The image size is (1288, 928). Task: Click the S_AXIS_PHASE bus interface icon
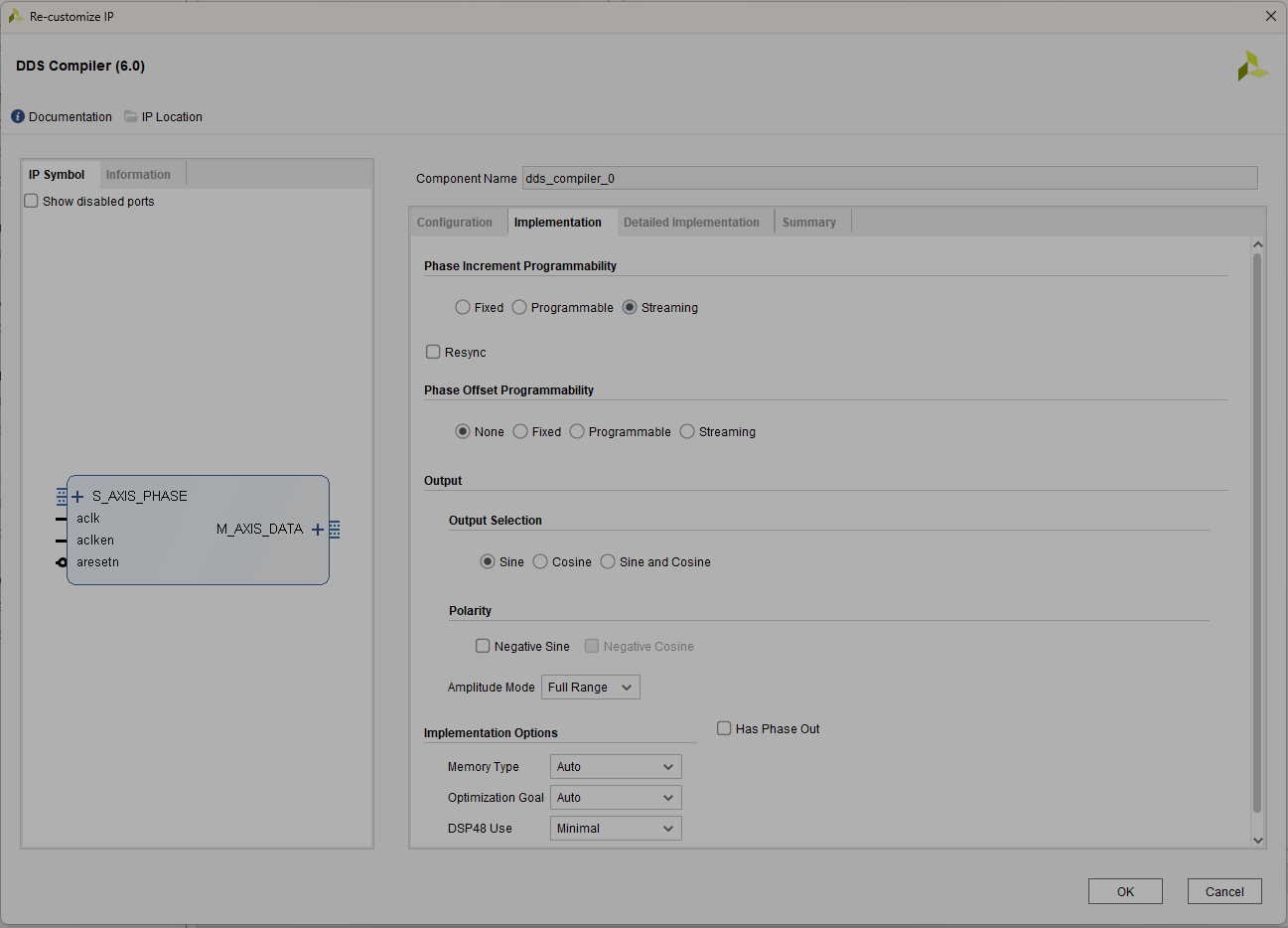click(x=62, y=497)
